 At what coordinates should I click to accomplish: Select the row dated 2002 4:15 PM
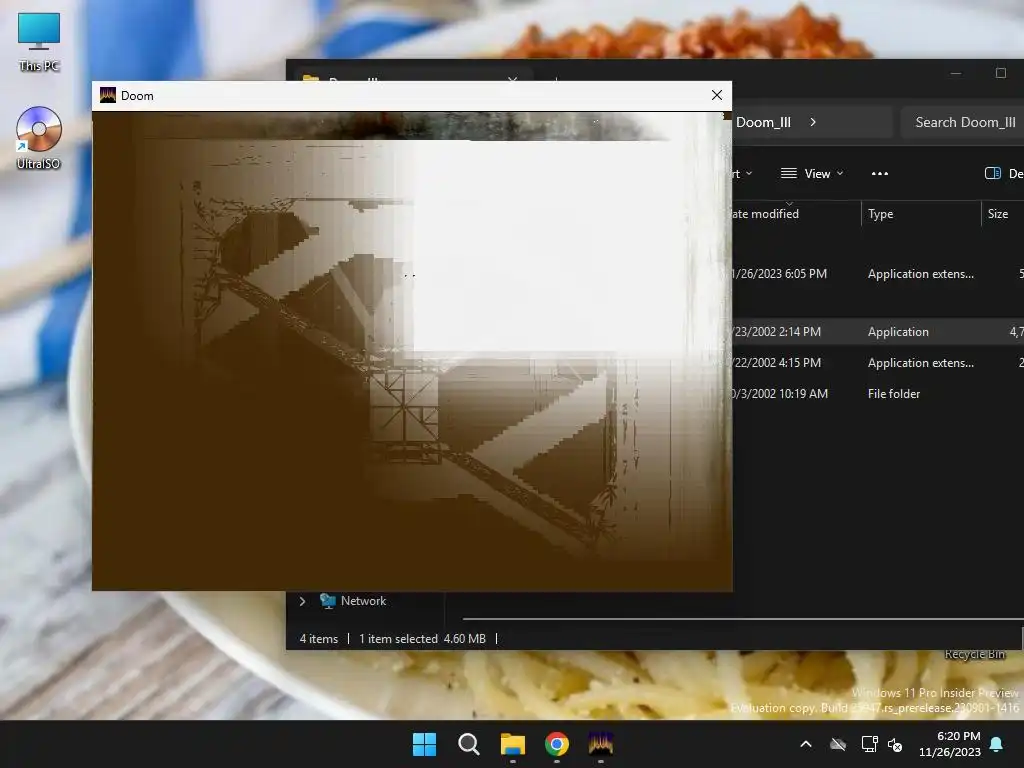(x=877, y=362)
